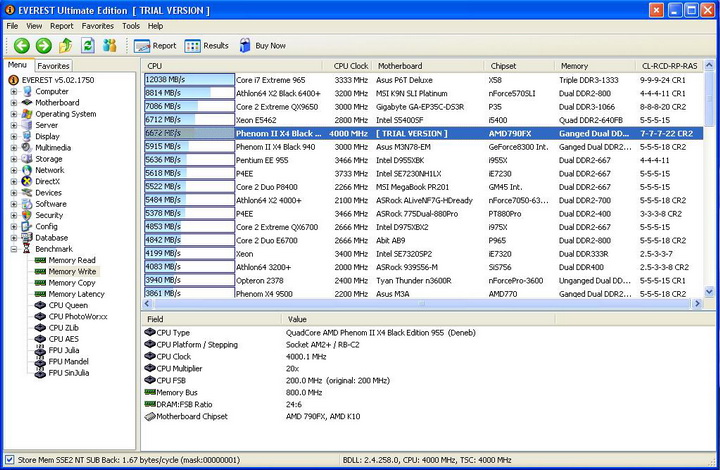720x470 pixels.
Task: Expand the Multimedia tree node
Action: (14, 148)
